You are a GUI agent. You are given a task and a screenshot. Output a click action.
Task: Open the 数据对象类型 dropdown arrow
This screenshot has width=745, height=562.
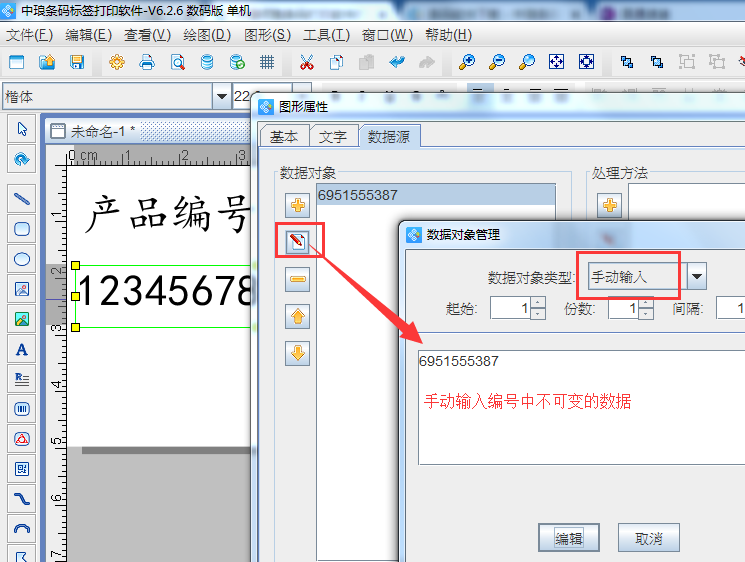[x=697, y=277]
